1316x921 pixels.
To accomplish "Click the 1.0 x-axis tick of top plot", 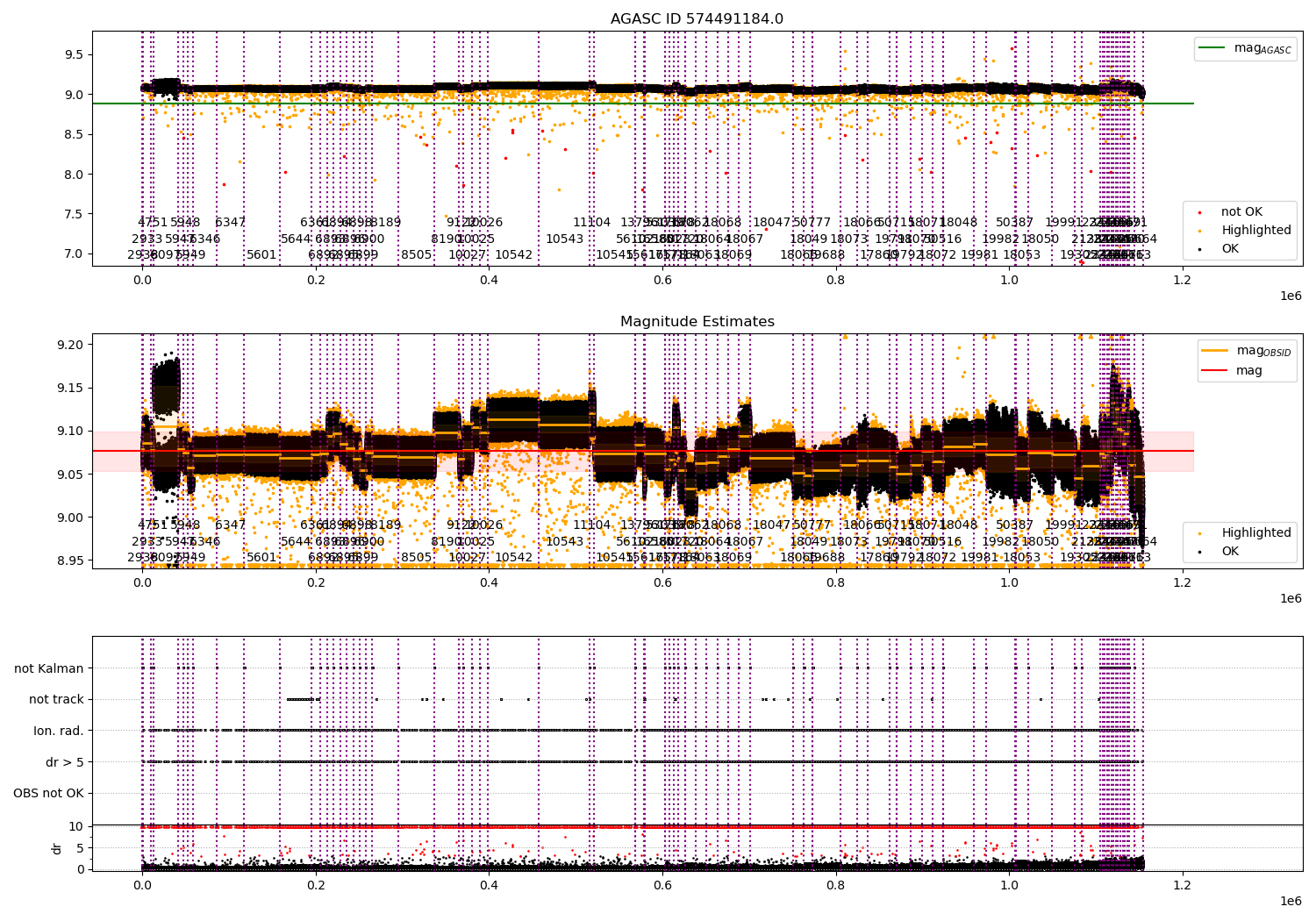I will click(x=1010, y=281).
